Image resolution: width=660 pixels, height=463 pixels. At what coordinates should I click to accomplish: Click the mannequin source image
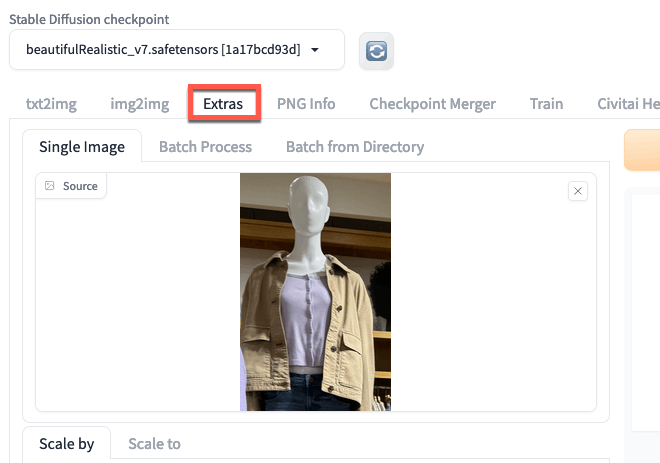coord(315,292)
